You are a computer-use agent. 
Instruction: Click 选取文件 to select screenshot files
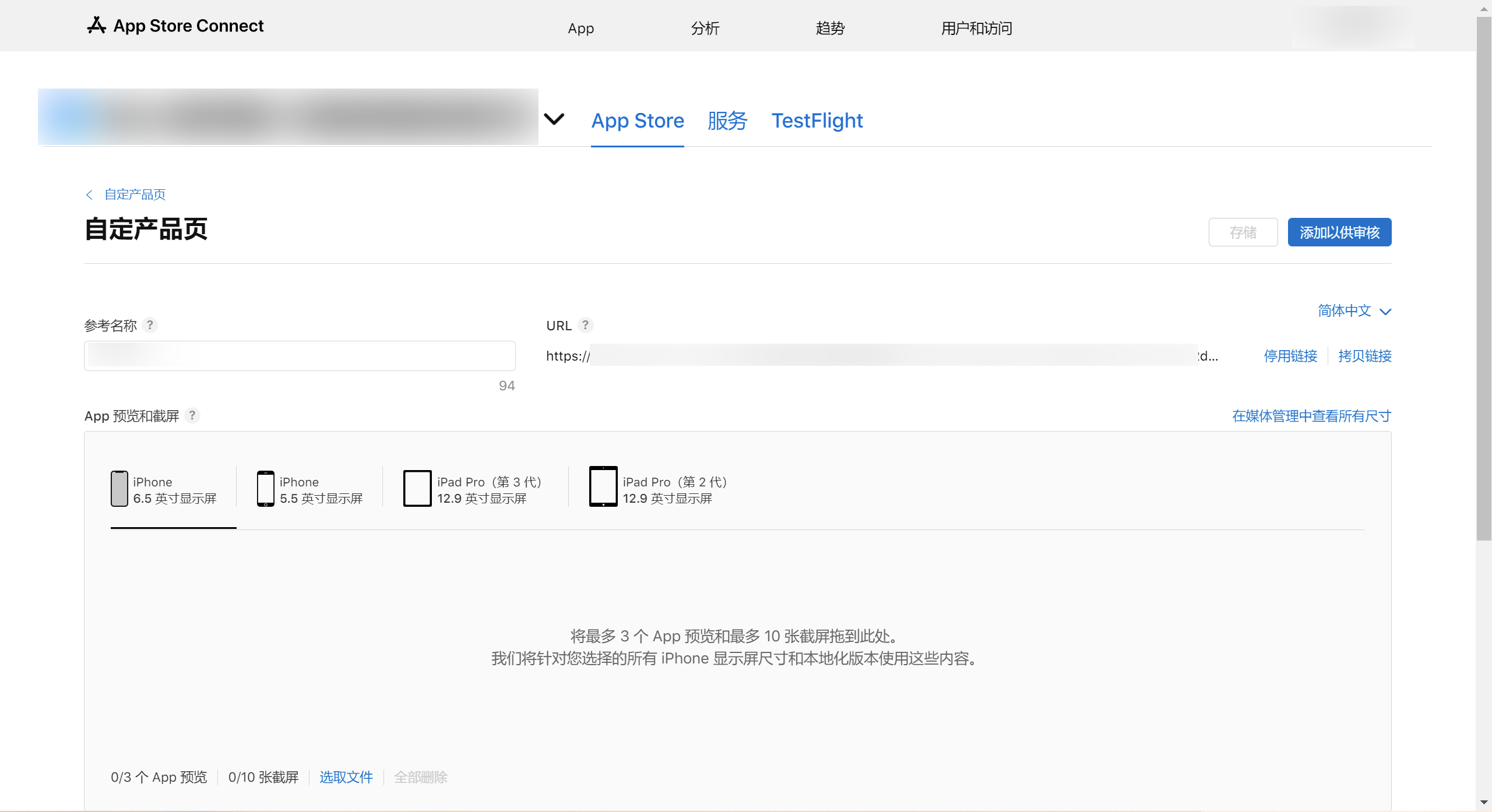pyautogui.click(x=347, y=776)
